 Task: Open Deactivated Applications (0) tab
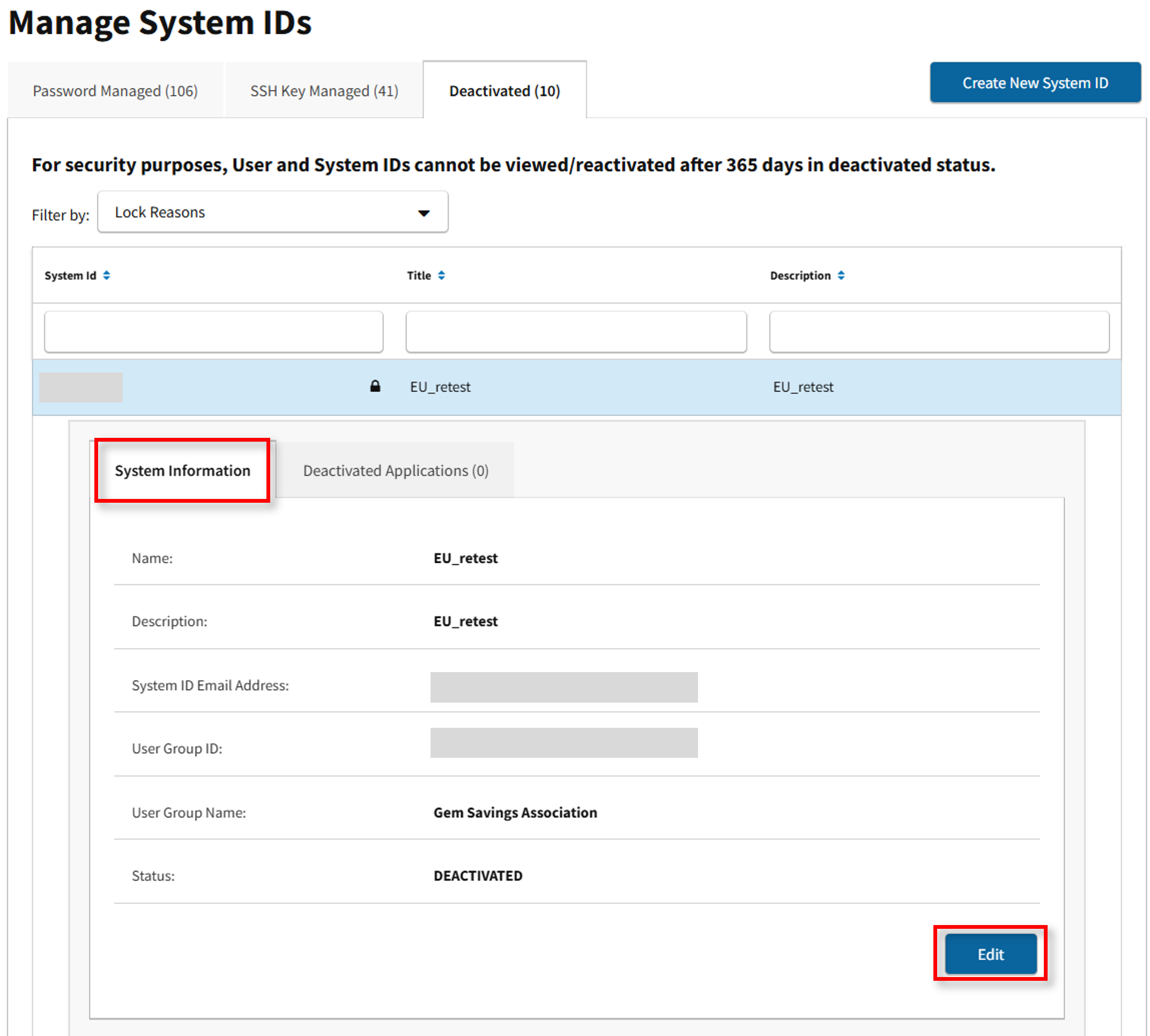point(396,471)
